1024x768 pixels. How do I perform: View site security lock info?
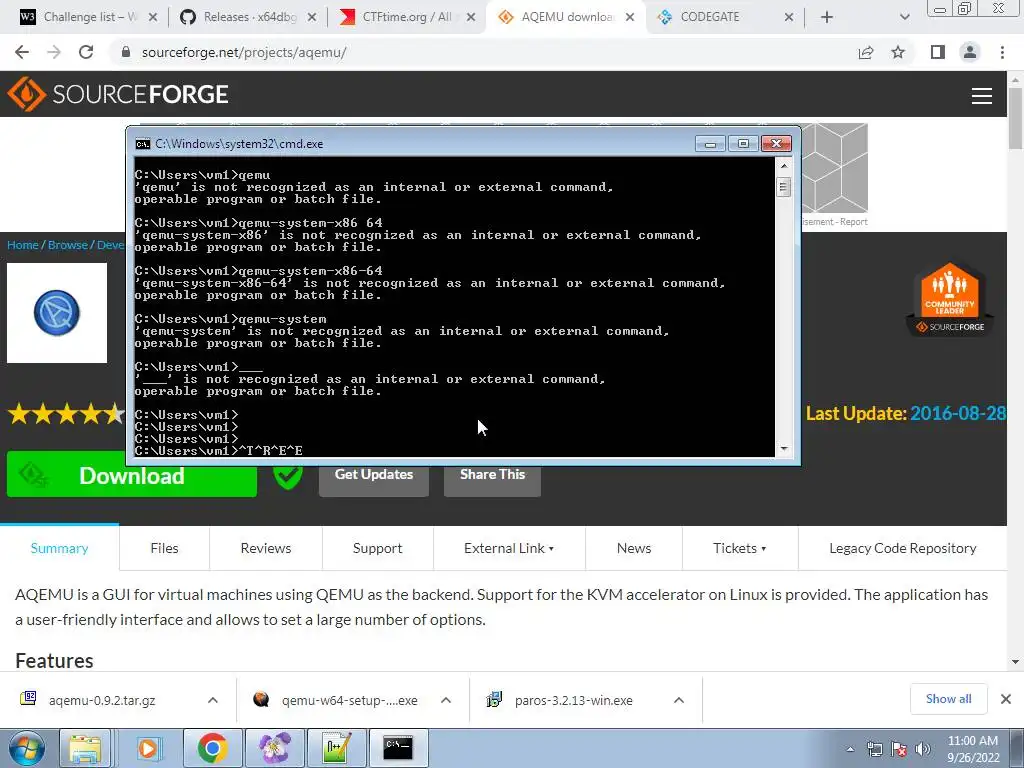point(126,52)
